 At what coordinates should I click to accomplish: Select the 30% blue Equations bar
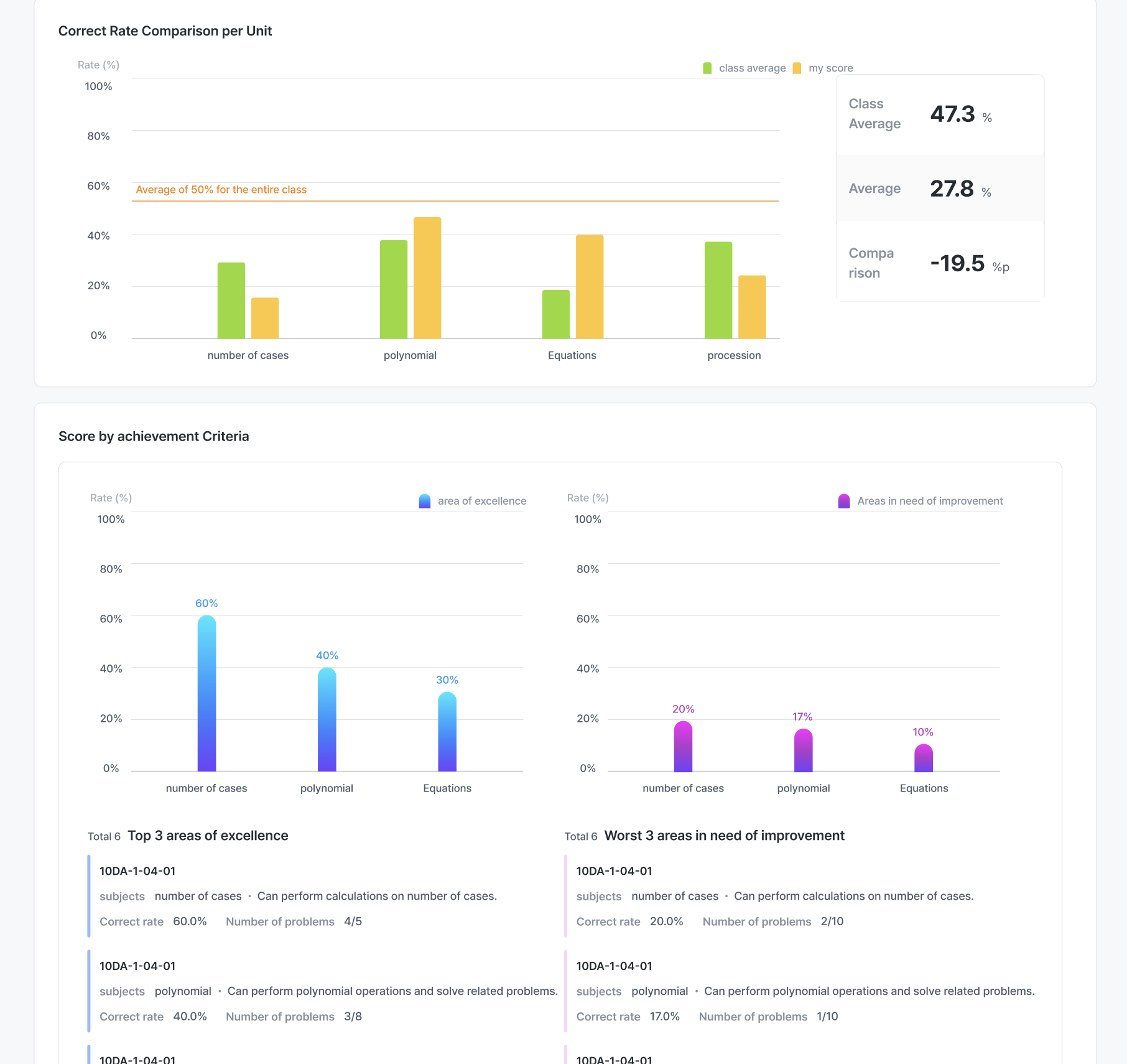[447, 732]
